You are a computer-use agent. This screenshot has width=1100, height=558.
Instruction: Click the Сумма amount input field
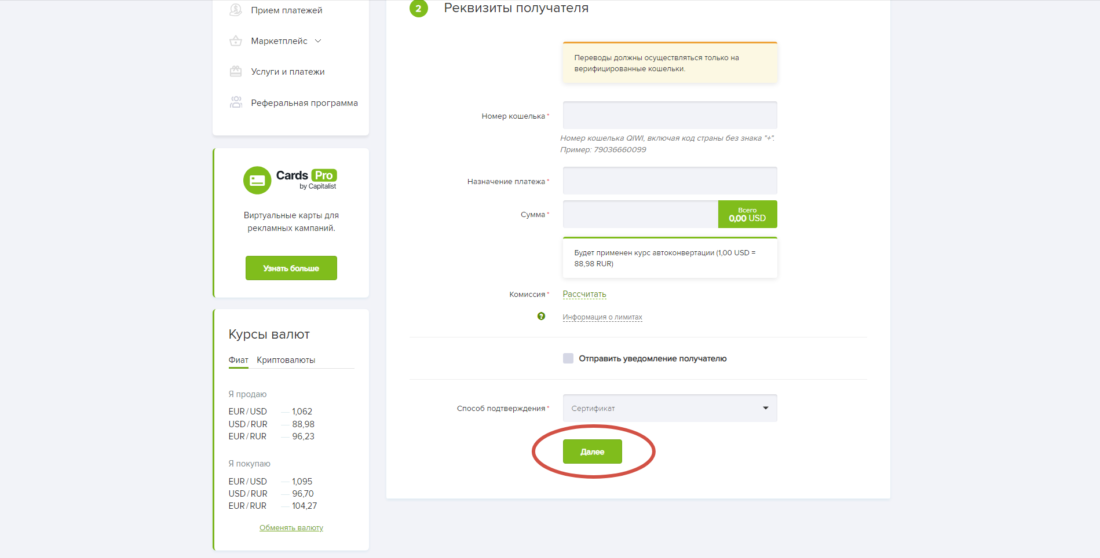pyautogui.click(x=640, y=214)
